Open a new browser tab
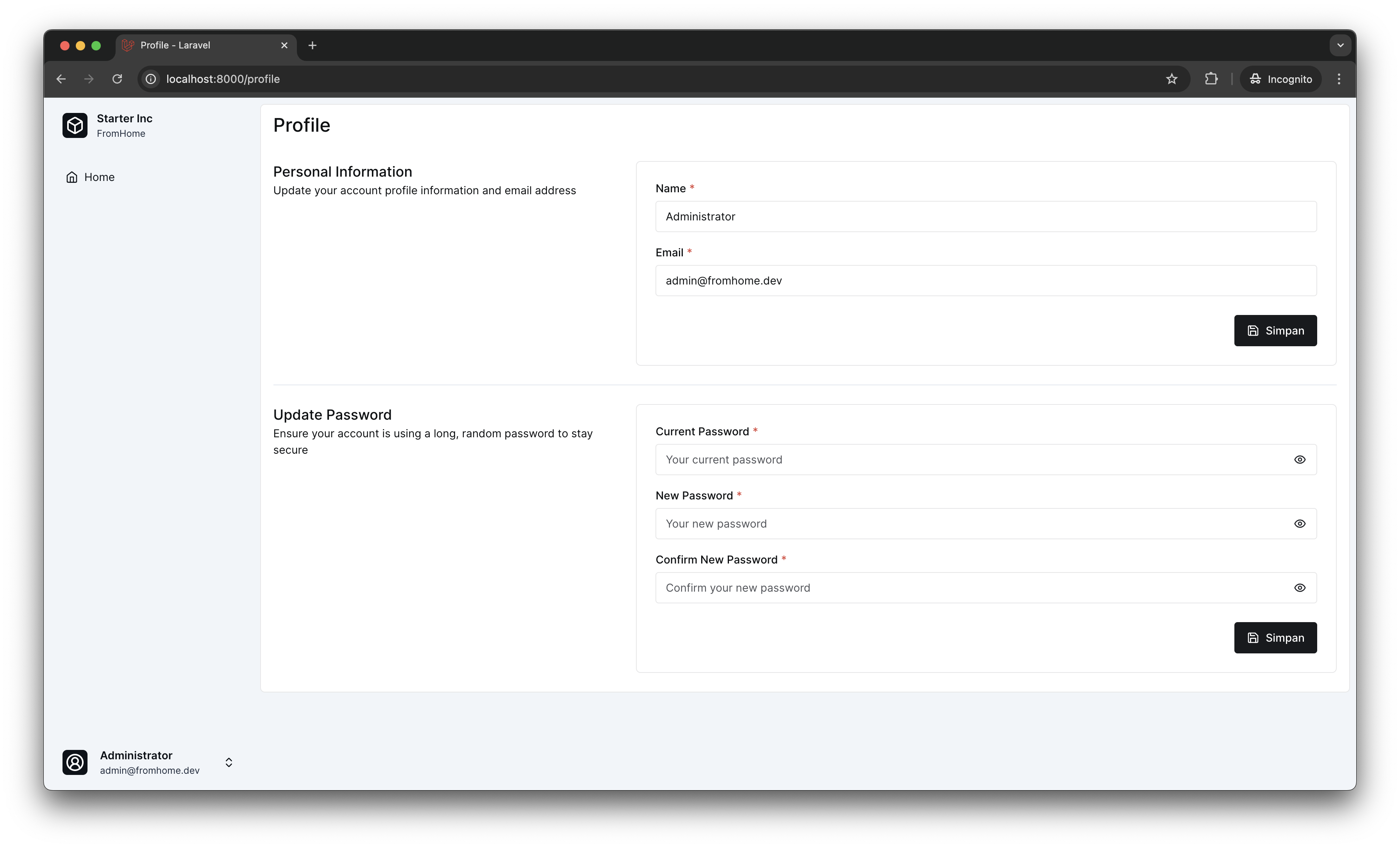This screenshot has height=848, width=1400. pos(312,45)
